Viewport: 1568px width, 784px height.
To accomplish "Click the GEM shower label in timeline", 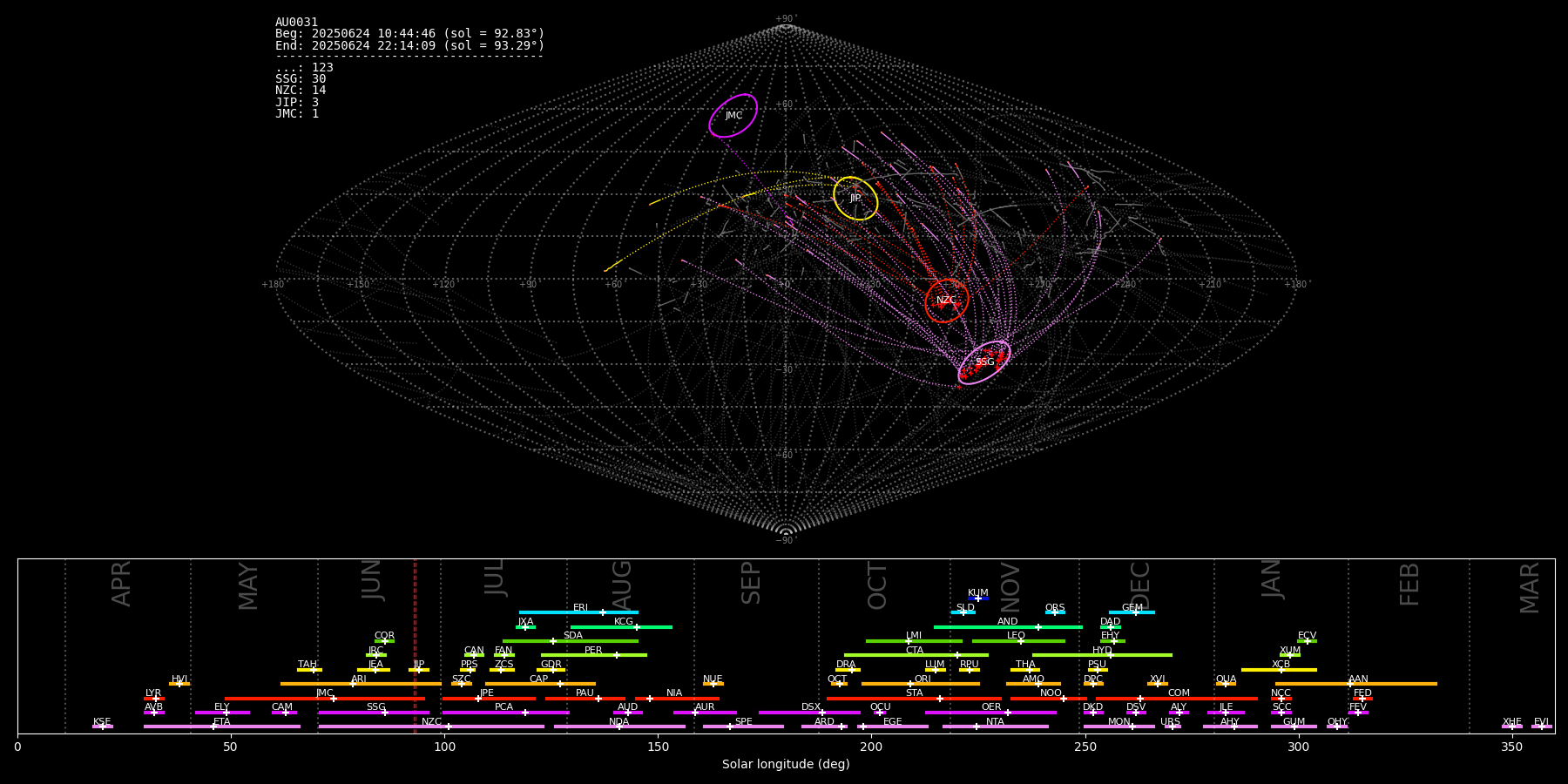I will pos(1132,608).
